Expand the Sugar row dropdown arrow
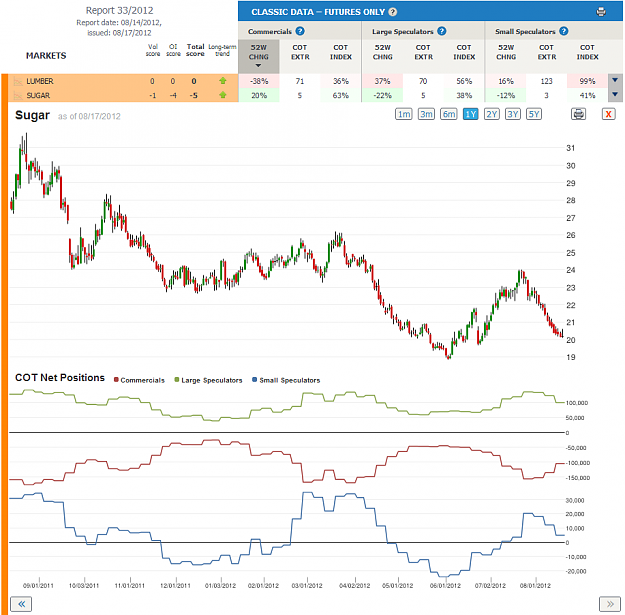 (615, 95)
